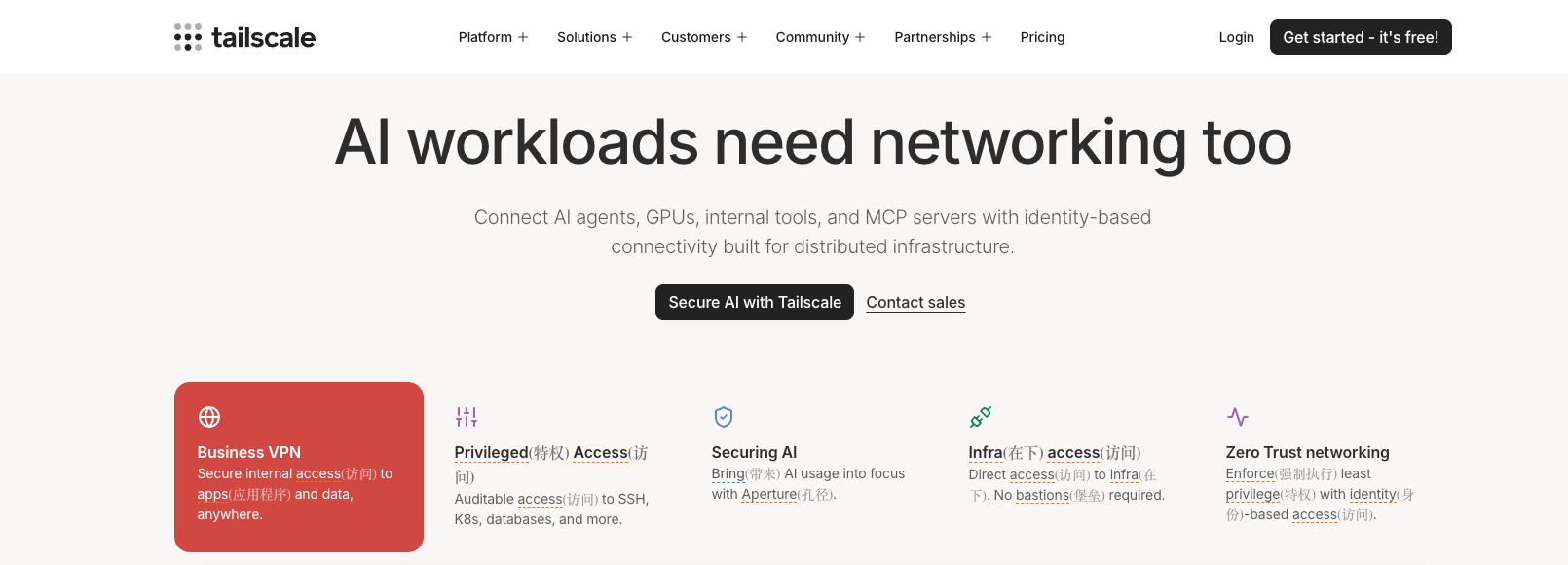Image resolution: width=1568 pixels, height=565 pixels.
Task: Open the Platform menu
Action: 485,37
